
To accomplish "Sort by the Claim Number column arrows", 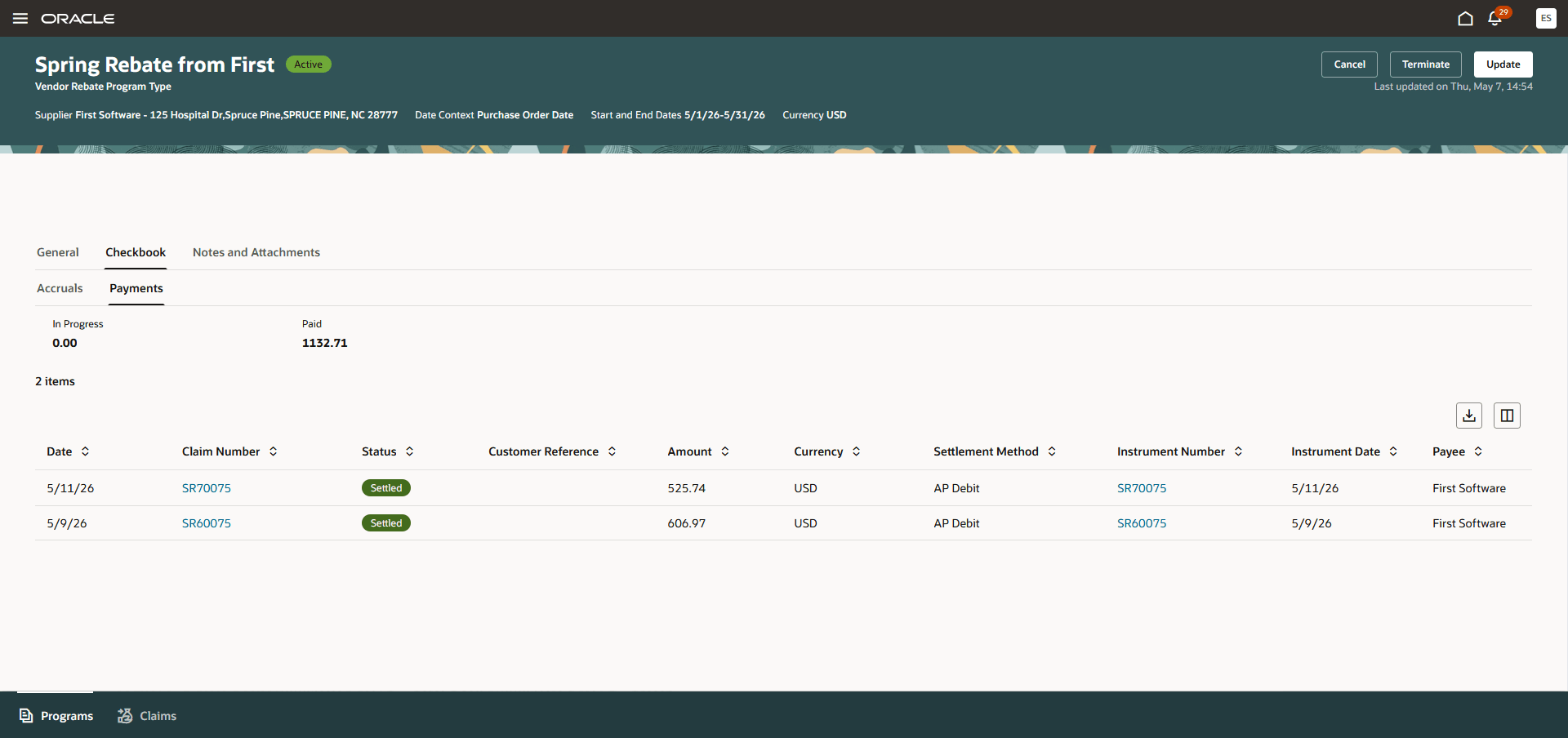I will coord(273,451).
